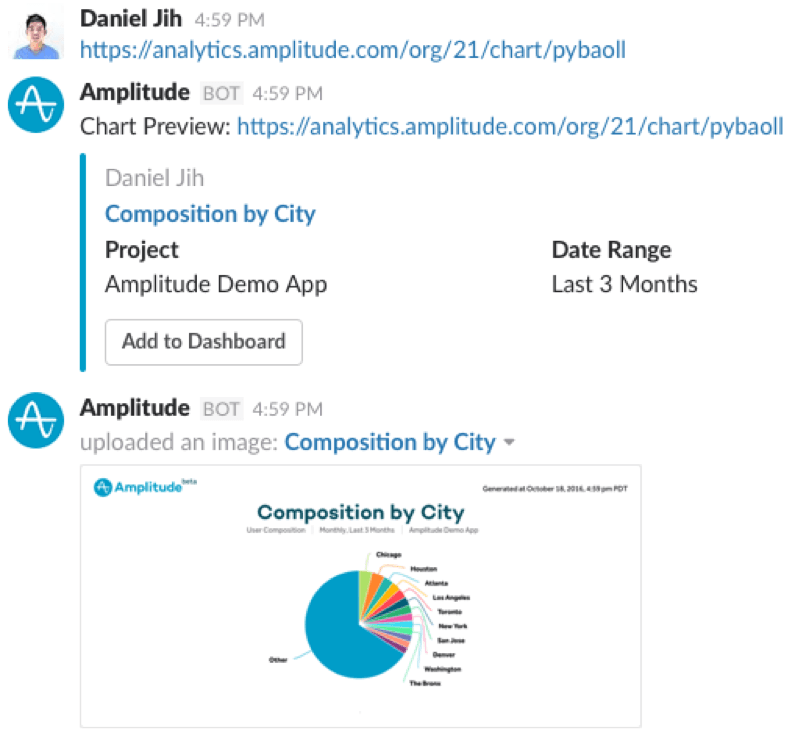Expand the Composition by City image dropdown arrow

(x=510, y=443)
